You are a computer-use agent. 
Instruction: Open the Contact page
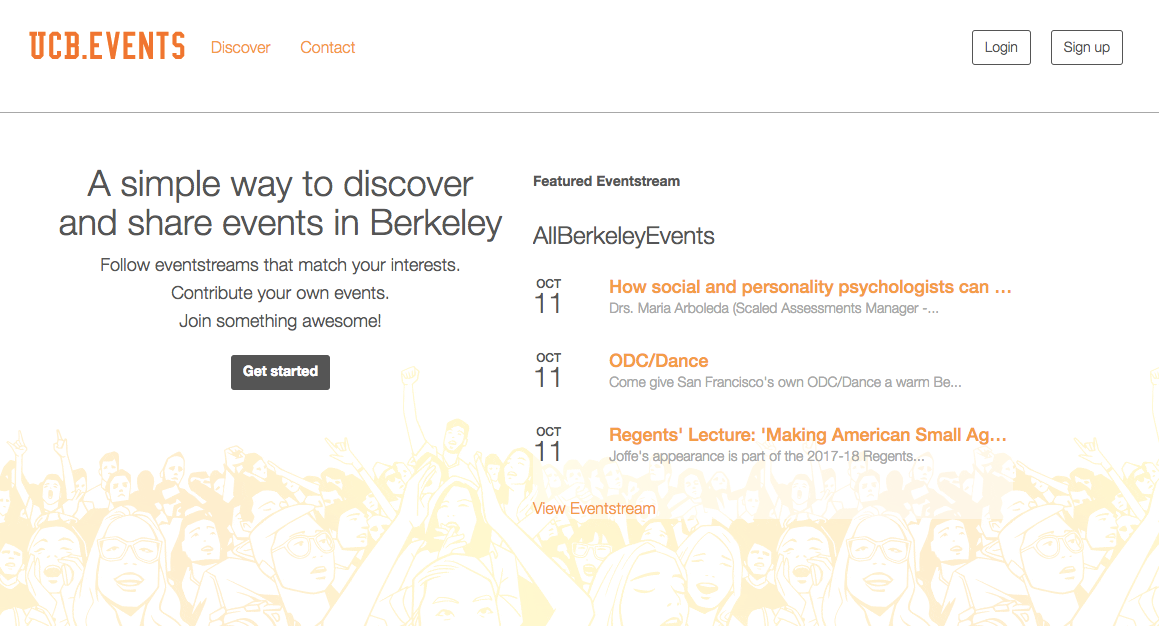click(x=327, y=47)
